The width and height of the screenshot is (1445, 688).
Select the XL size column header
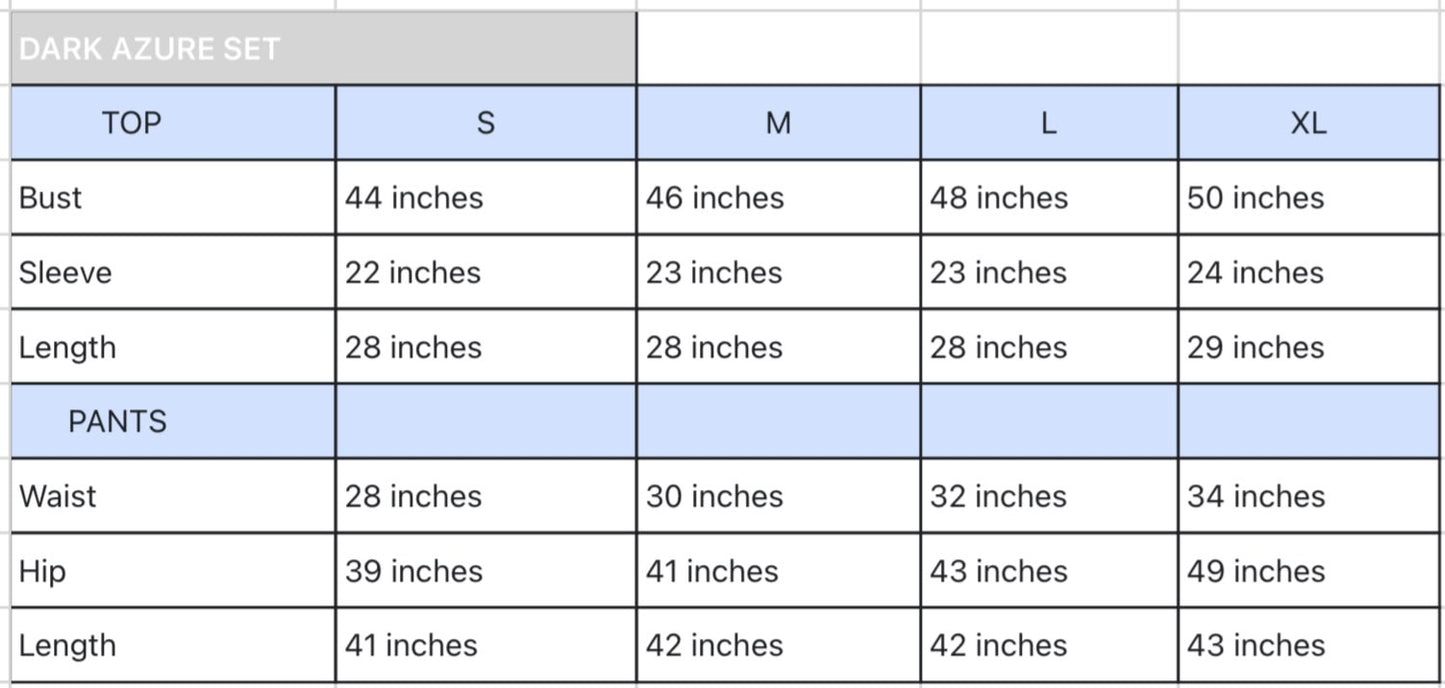pyautogui.click(x=1309, y=123)
